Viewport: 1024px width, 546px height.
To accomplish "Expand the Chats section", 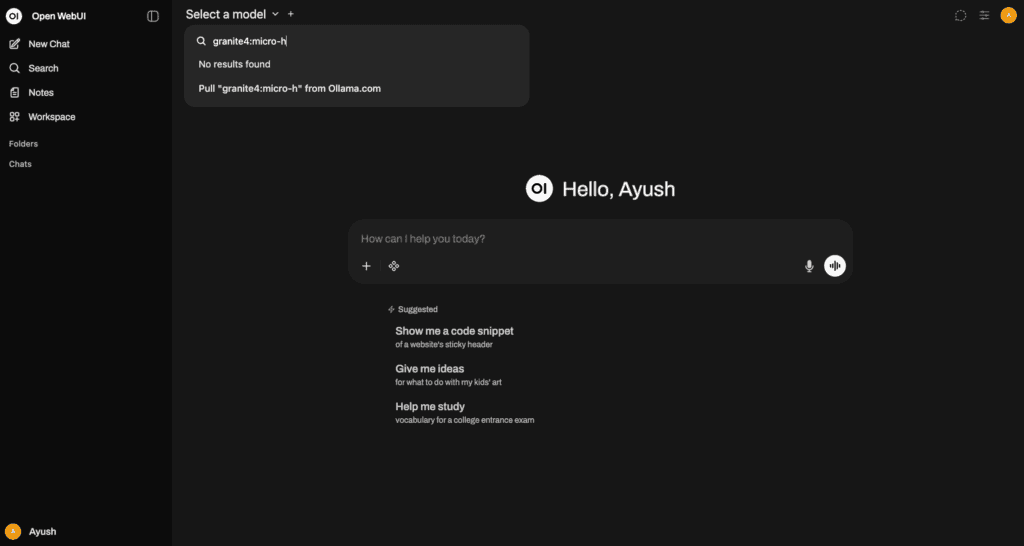I will coord(20,164).
